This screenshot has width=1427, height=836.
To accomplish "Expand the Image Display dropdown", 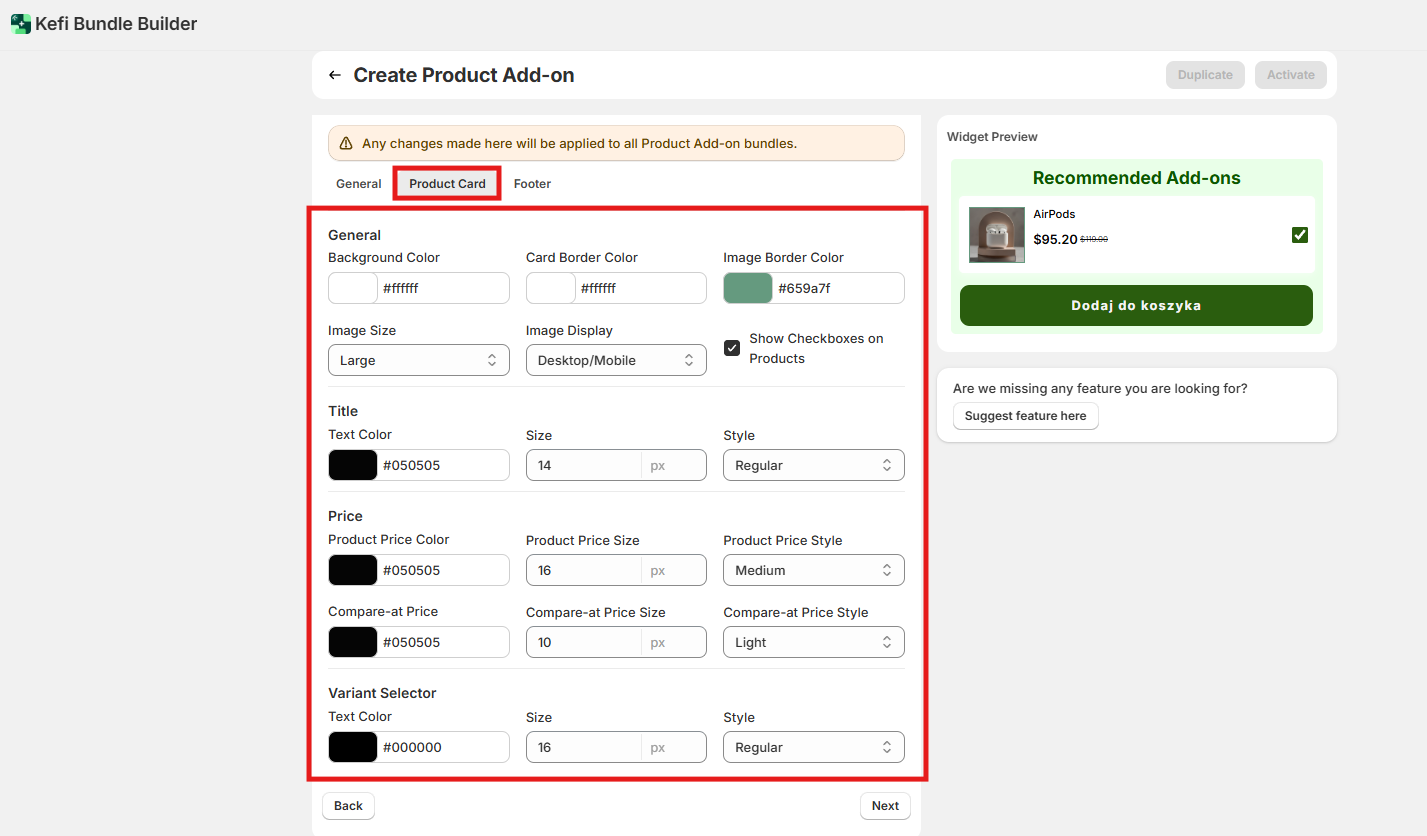I will point(616,360).
